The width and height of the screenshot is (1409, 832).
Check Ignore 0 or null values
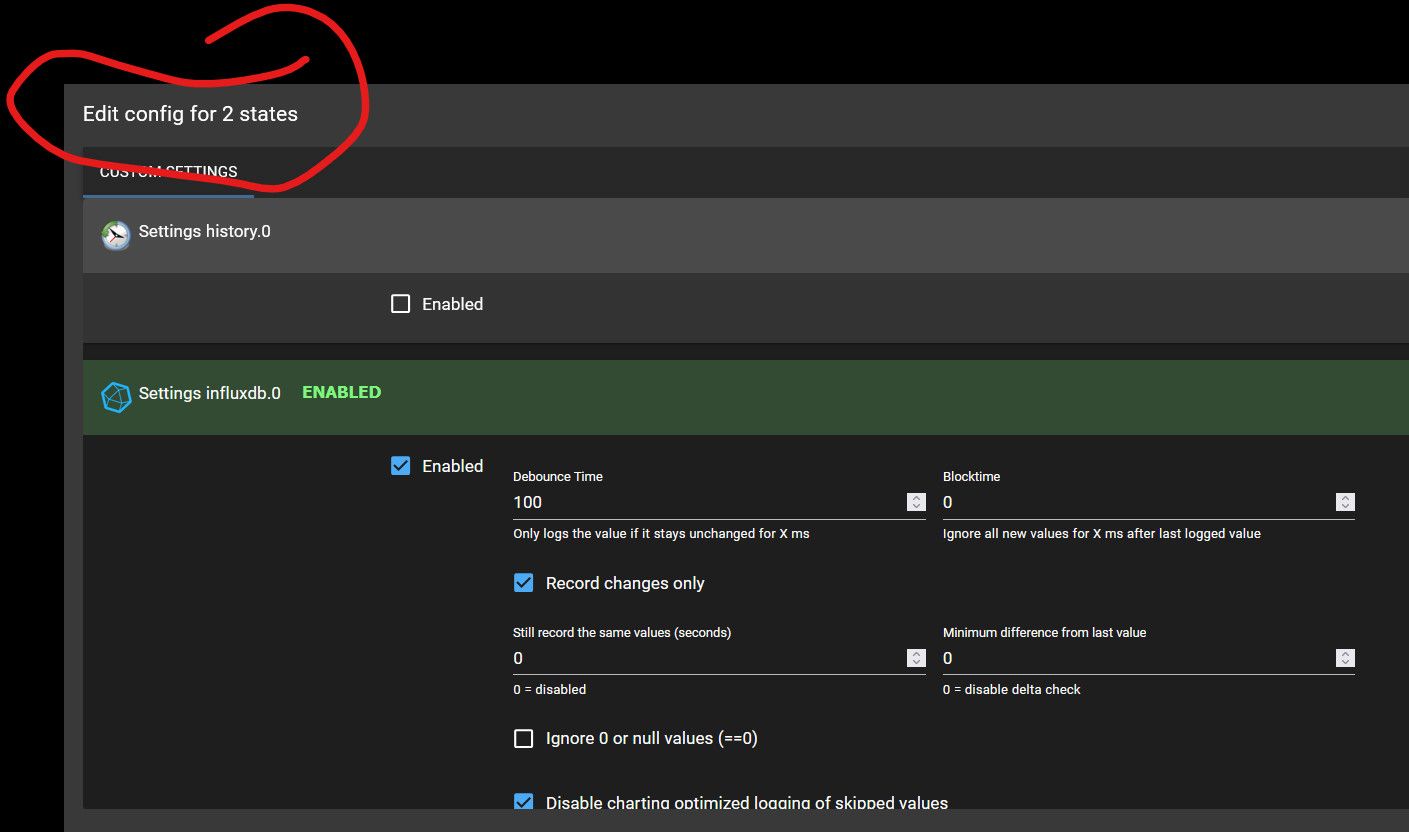(523, 738)
